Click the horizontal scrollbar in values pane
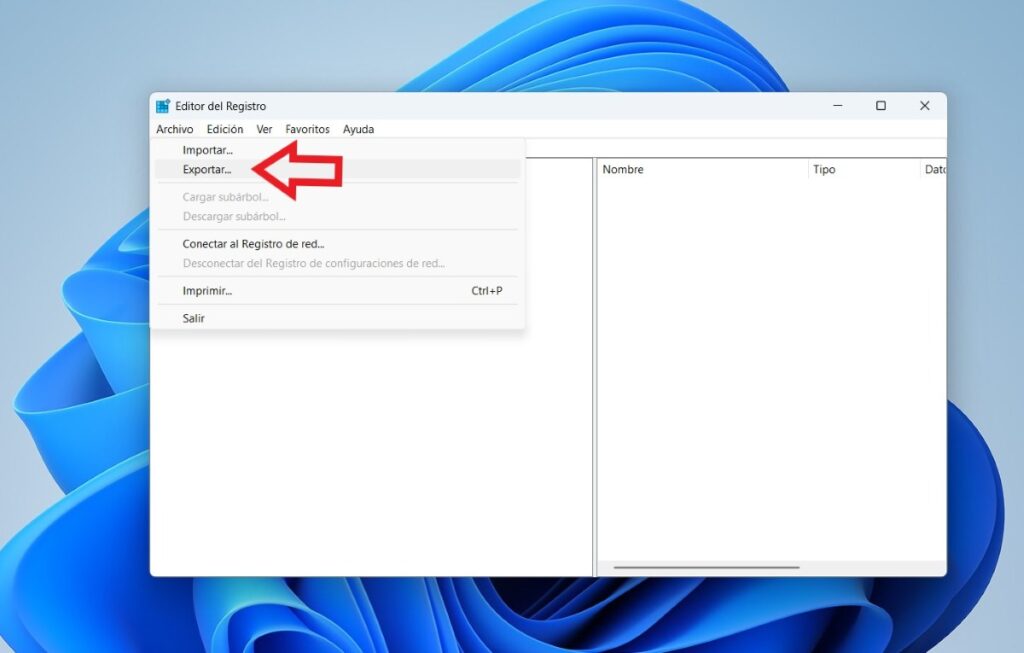This screenshot has width=1024, height=653. (x=706, y=566)
